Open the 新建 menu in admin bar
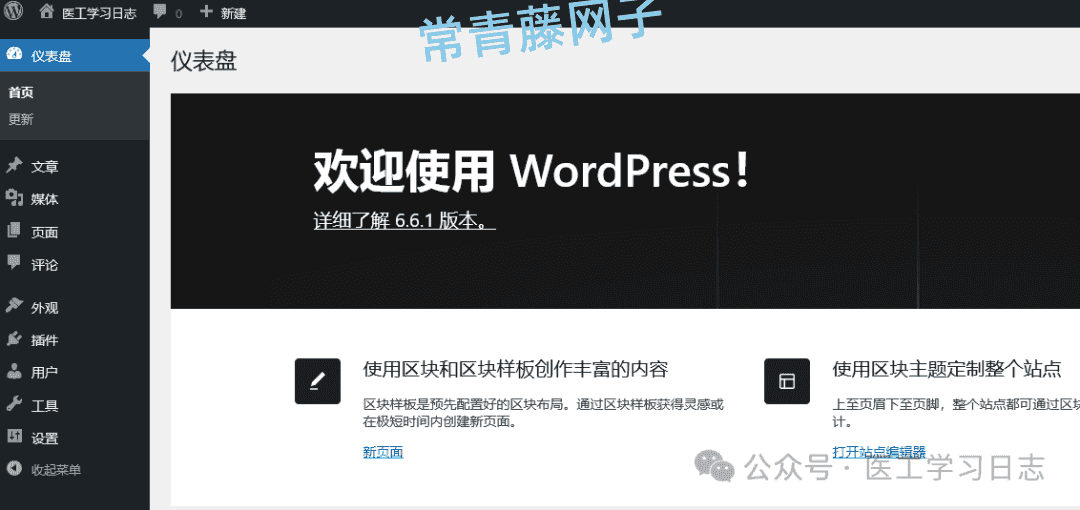Screen dimensions: 1080x510 point(234,12)
